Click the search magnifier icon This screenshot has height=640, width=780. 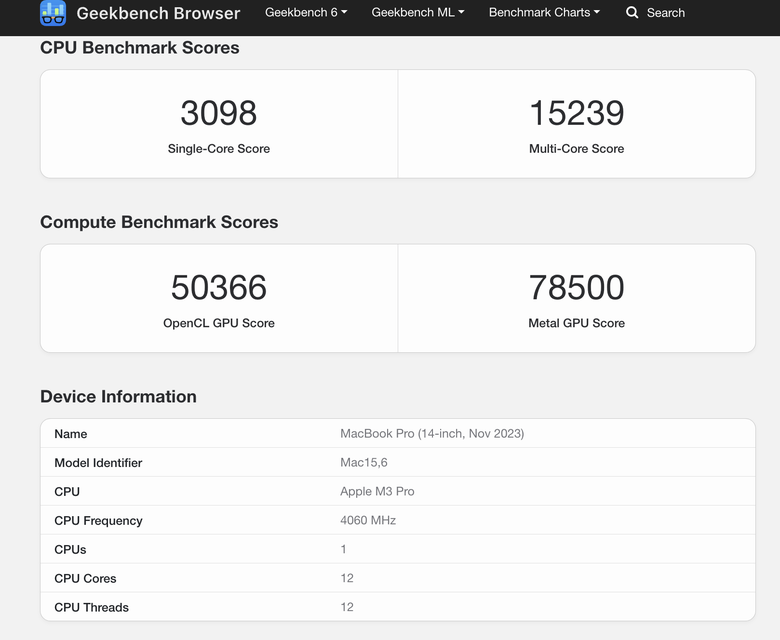click(632, 12)
